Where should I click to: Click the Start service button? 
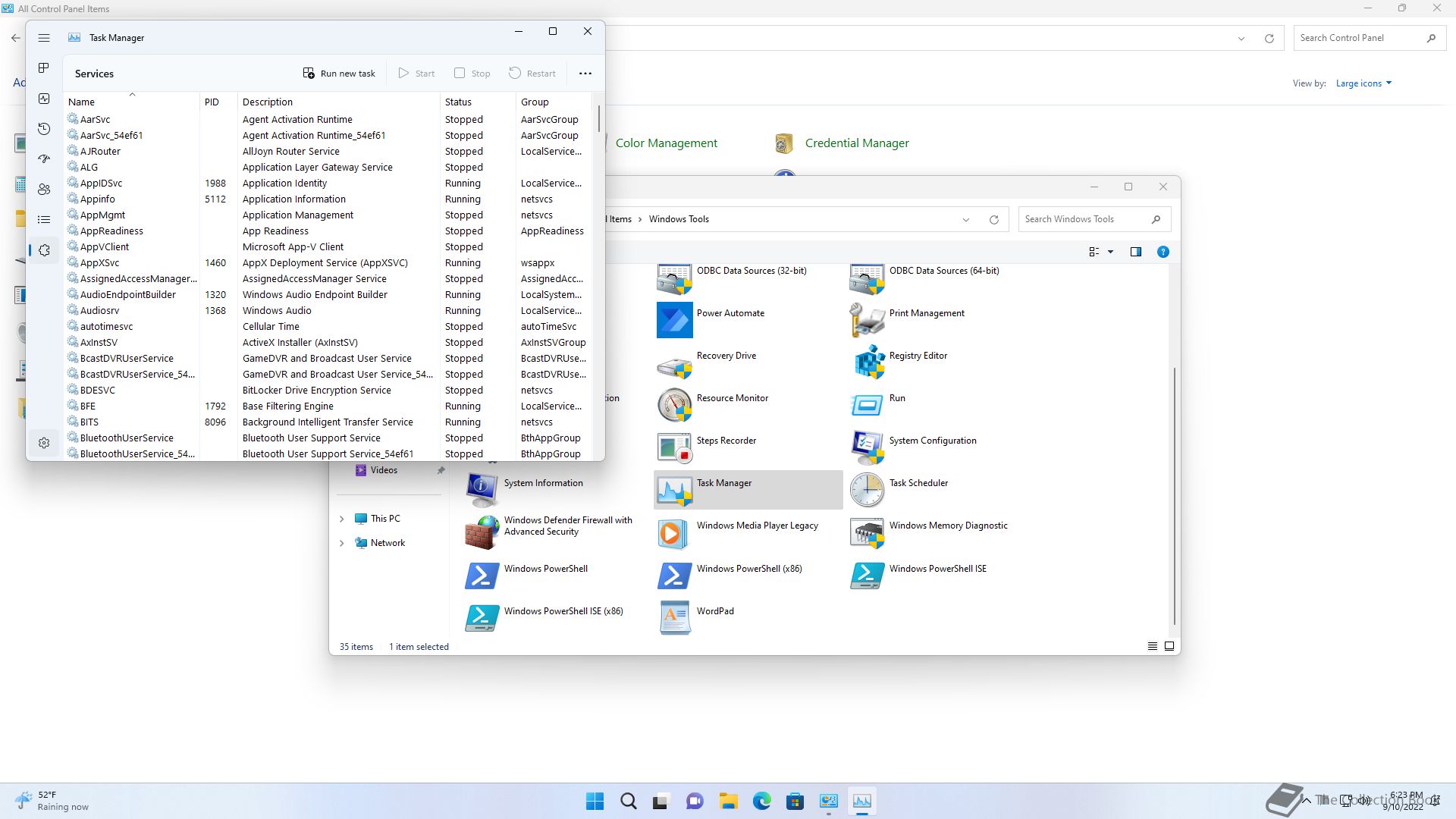coord(416,74)
